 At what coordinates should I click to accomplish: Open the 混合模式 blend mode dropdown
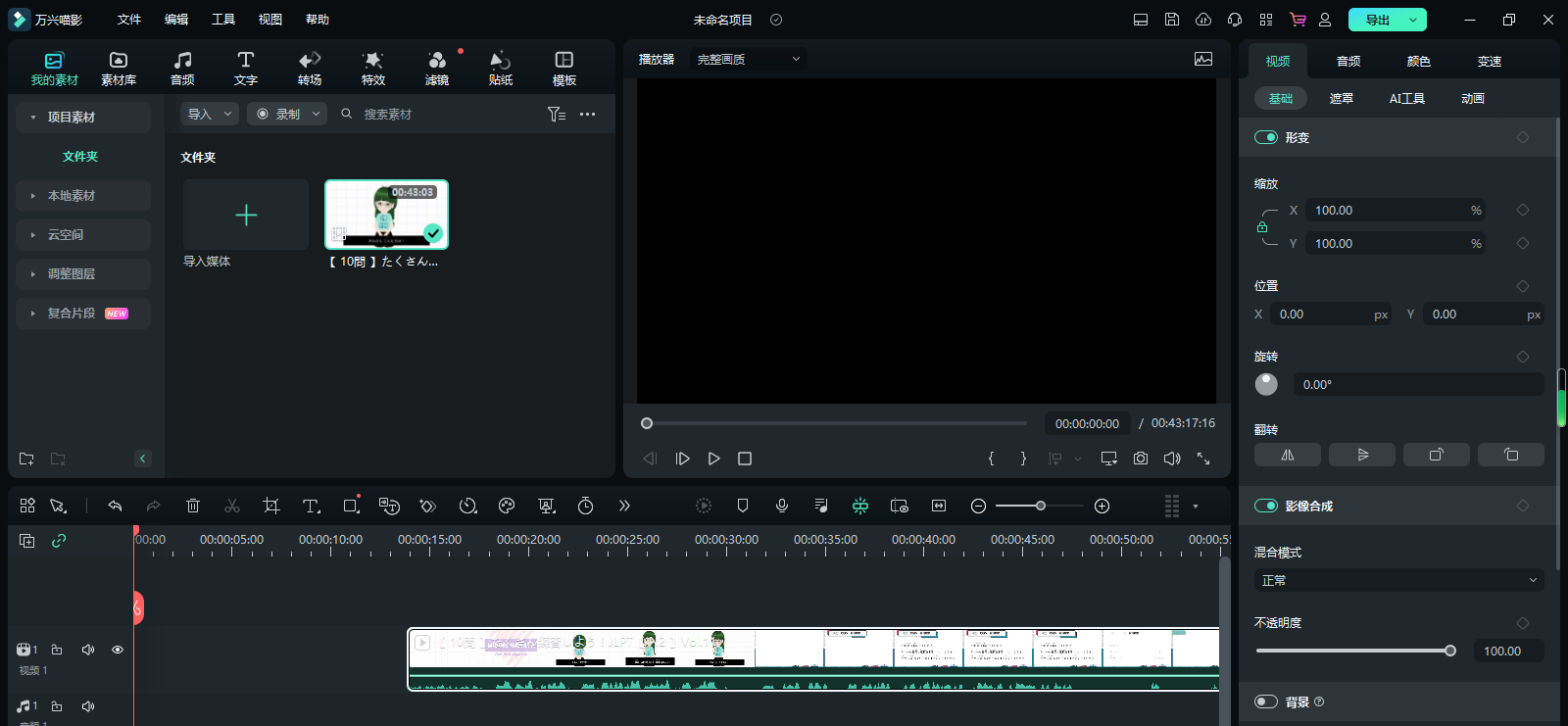click(x=1398, y=580)
